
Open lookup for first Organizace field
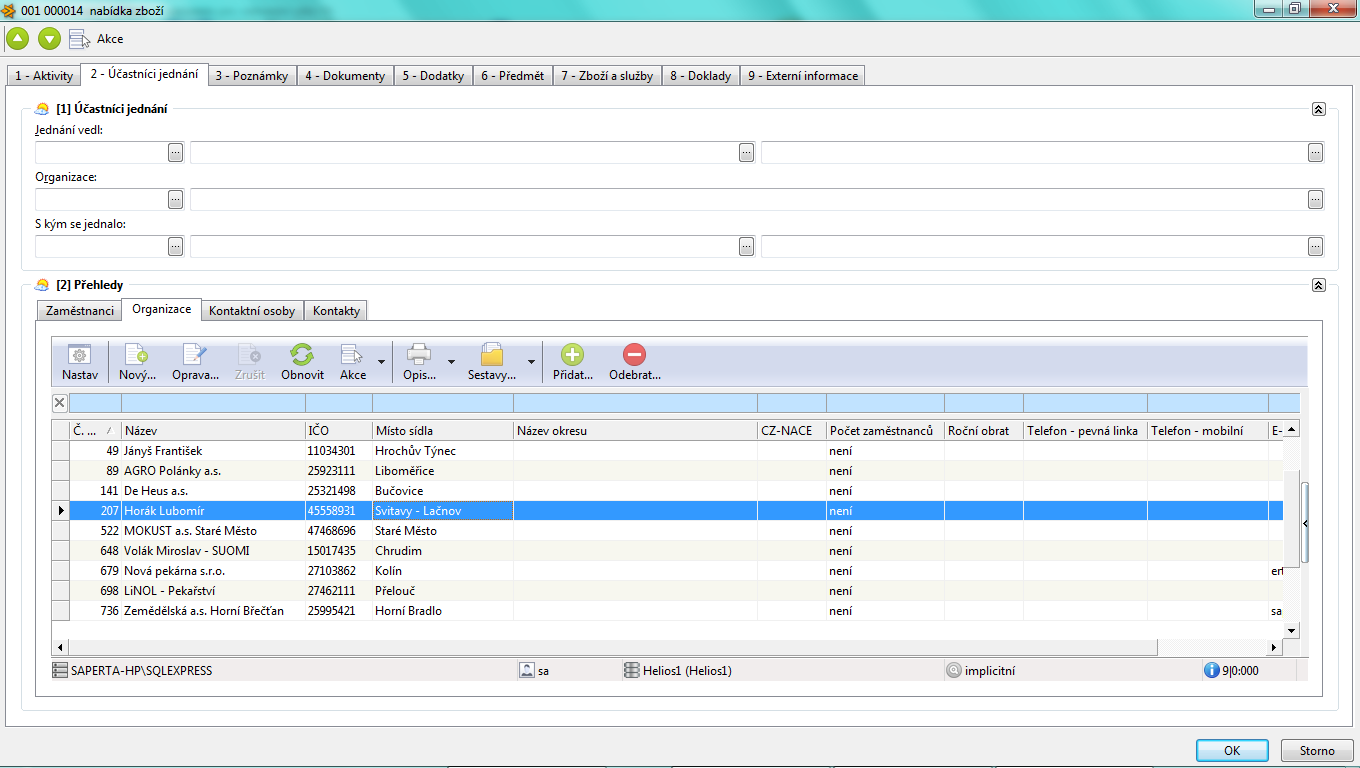coord(176,200)
